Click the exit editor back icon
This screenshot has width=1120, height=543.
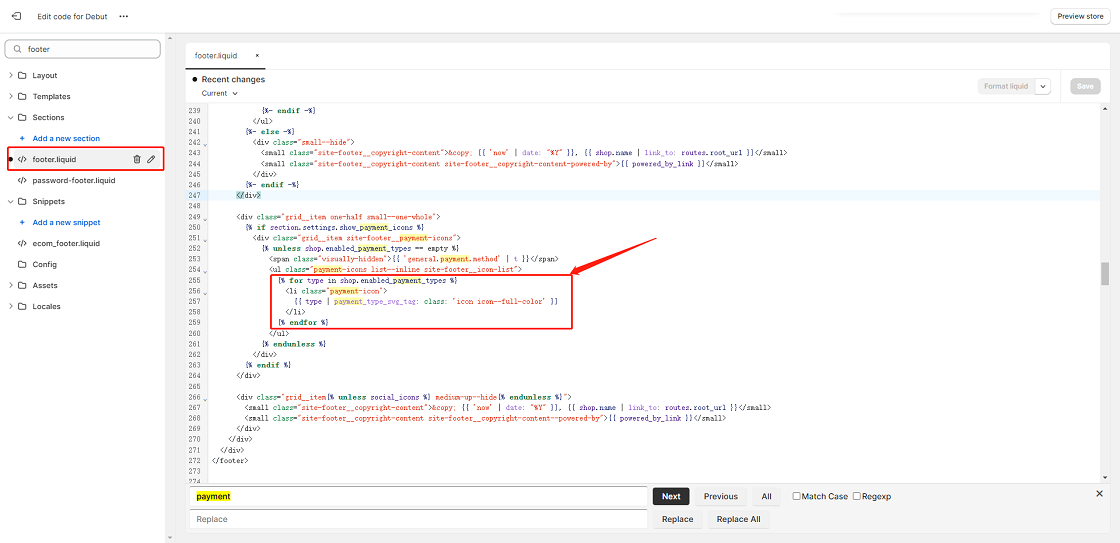click(16, 16)
